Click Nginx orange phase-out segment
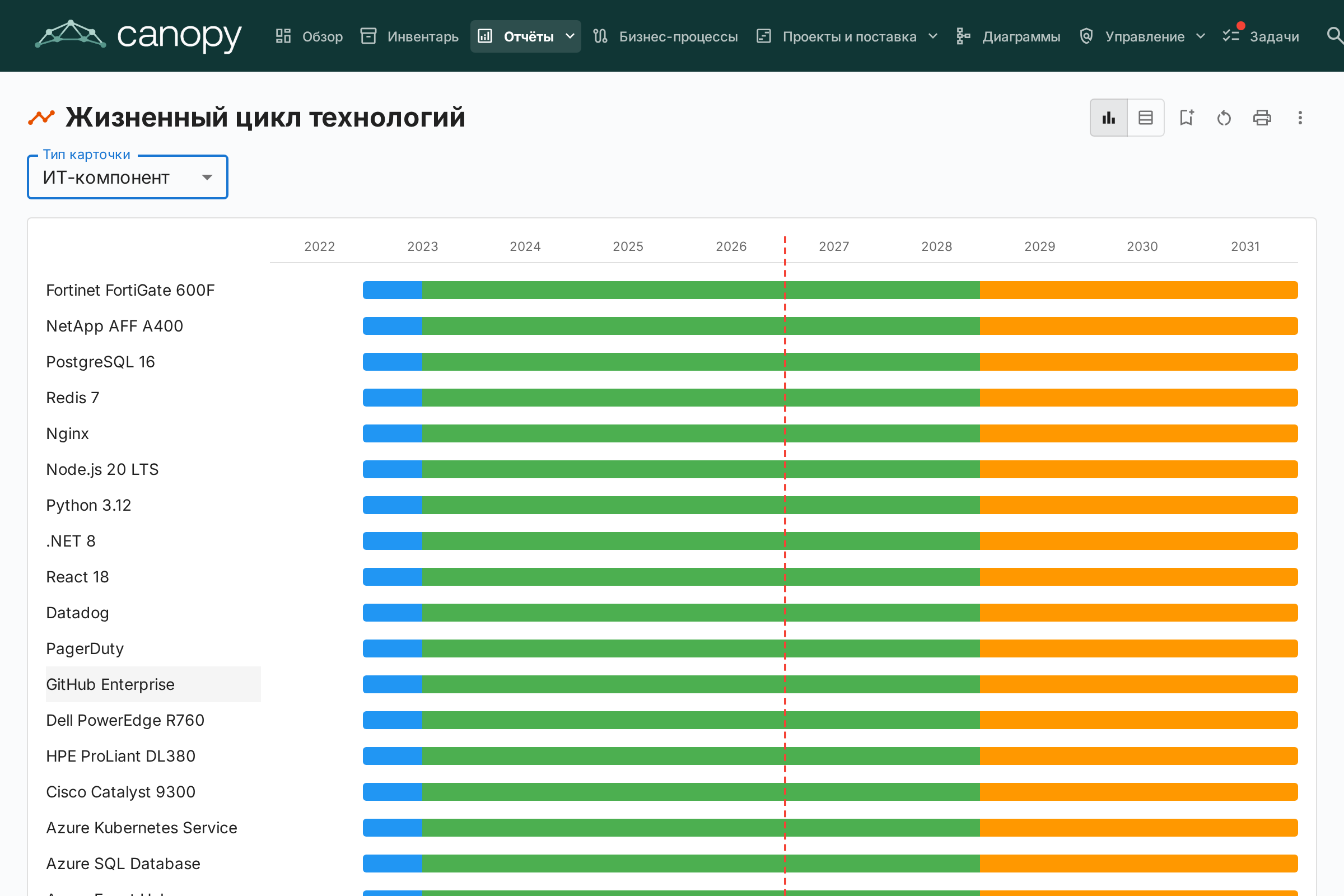The image size is (1344, 896). coord(1139,433)
